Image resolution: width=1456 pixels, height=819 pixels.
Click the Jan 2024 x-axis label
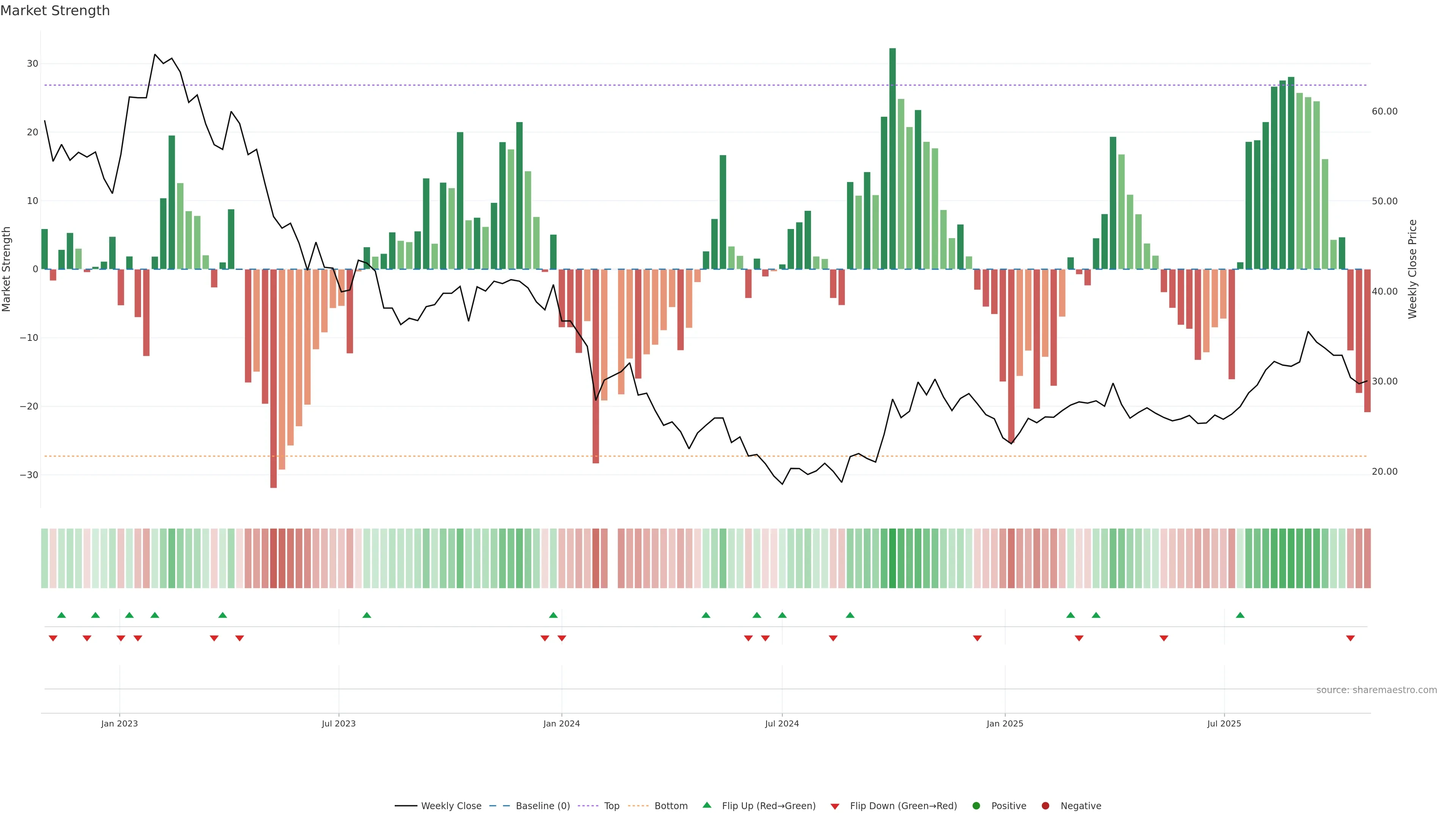(561, 723)
